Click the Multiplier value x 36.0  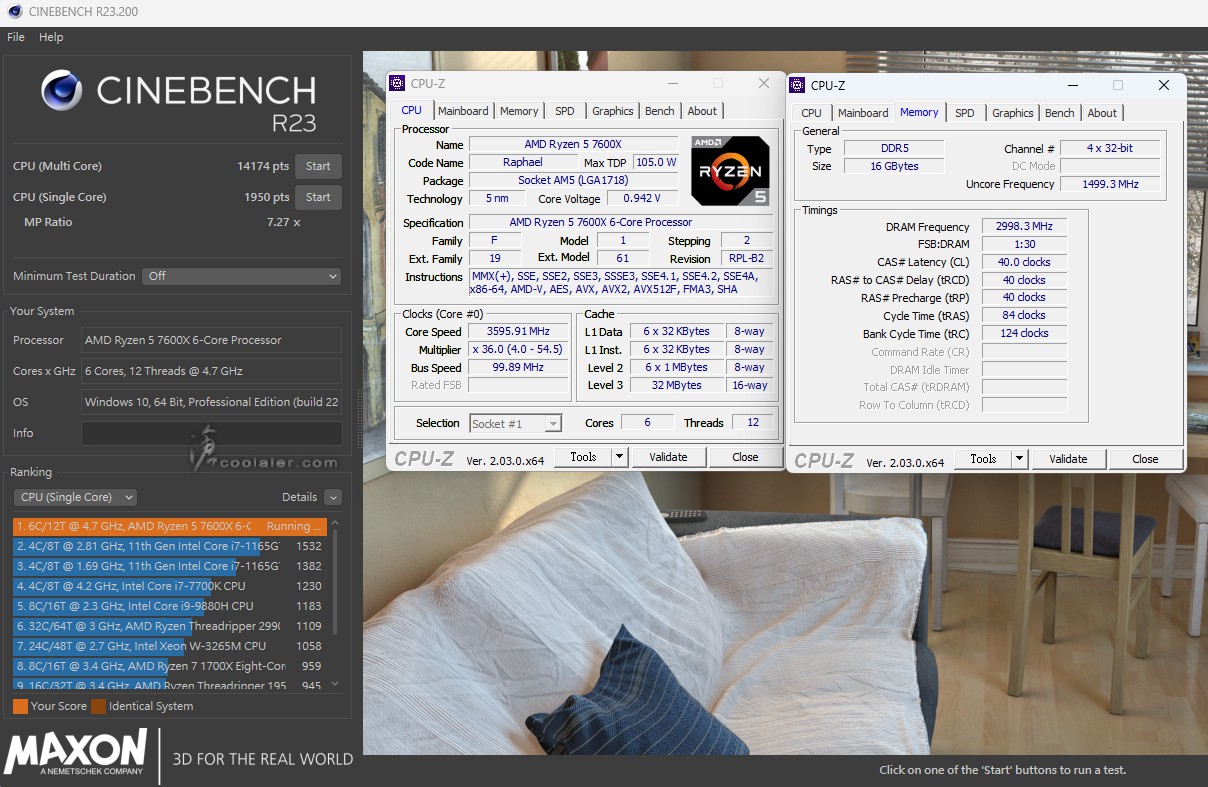[x=520, y=350]
